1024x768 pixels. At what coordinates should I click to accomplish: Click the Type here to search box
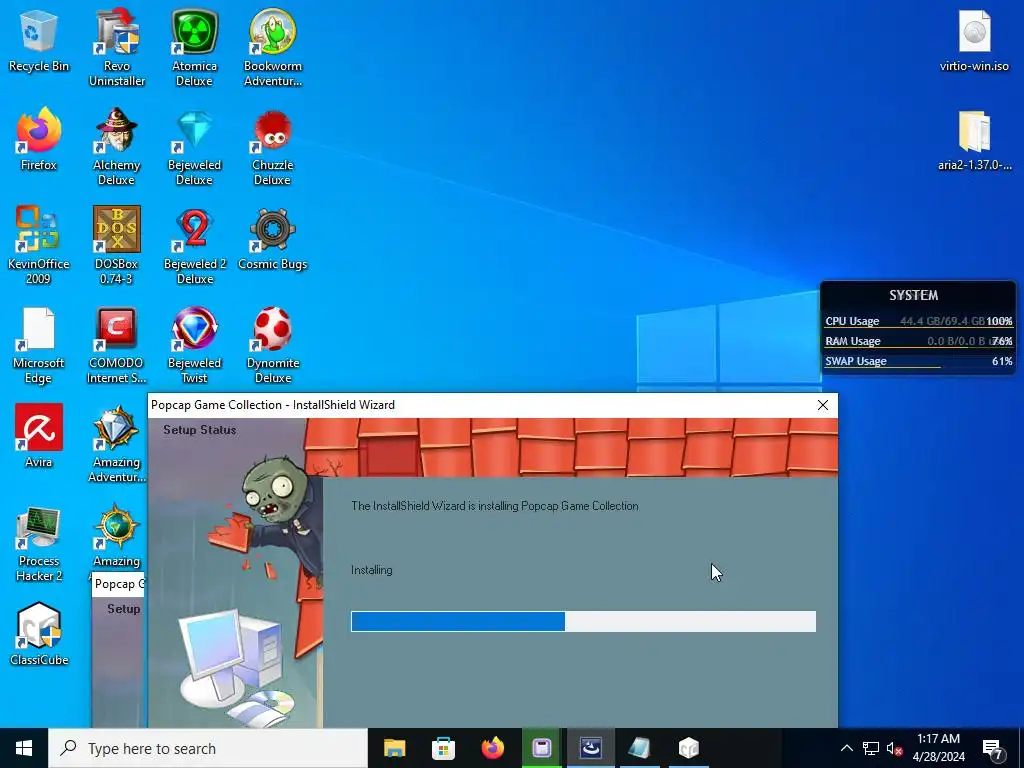point(208,748)
